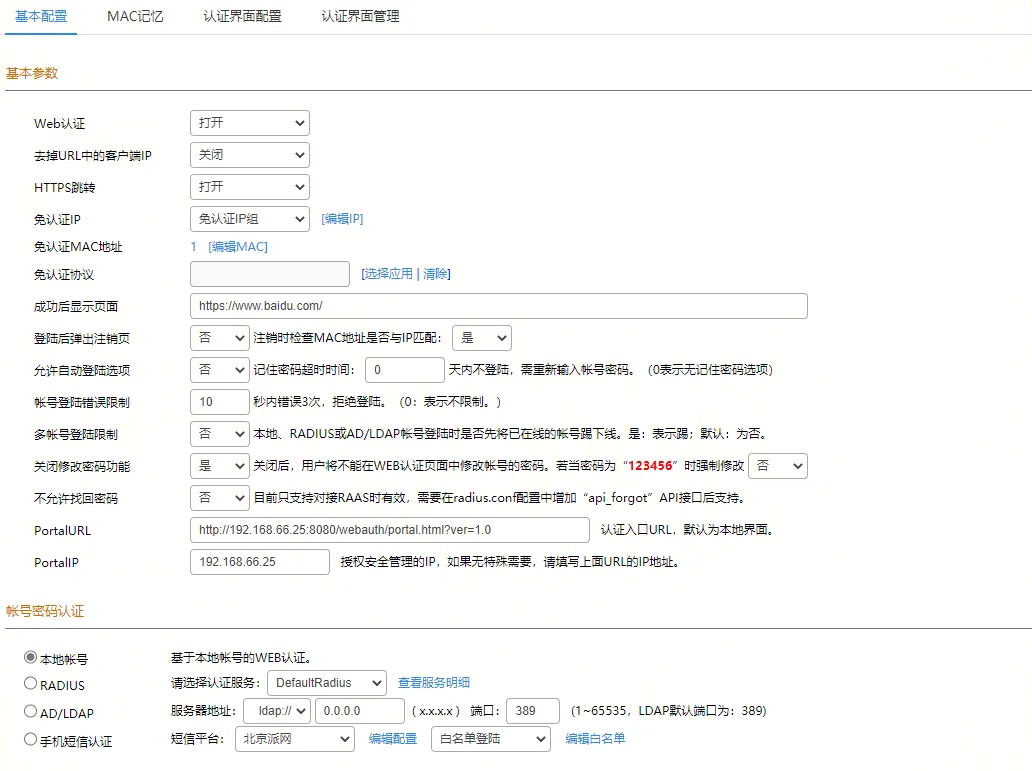Open the Web认证 dropdown
Viewport: 1032px width, 771px height.
249,123
